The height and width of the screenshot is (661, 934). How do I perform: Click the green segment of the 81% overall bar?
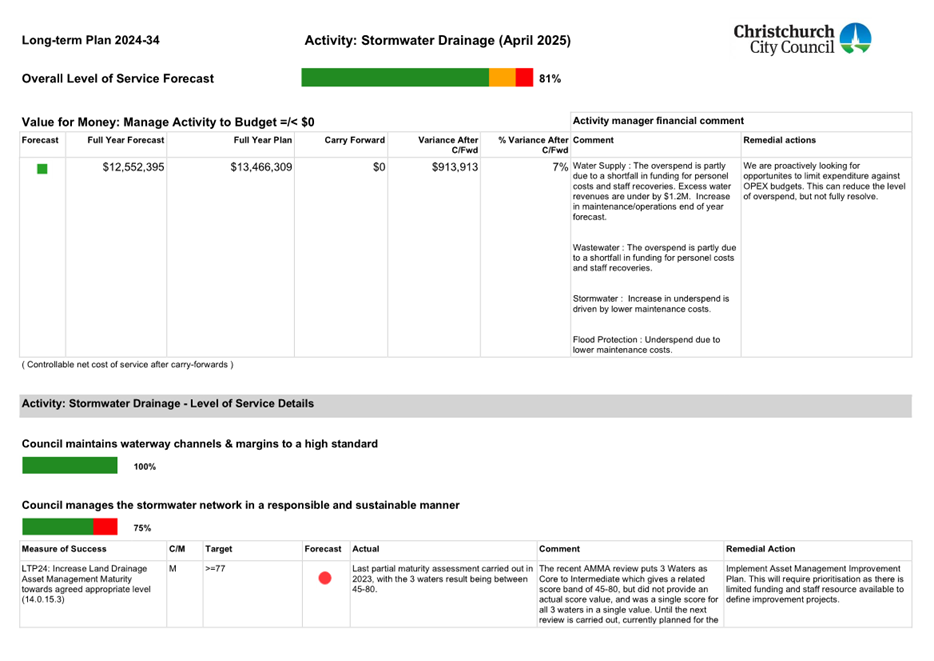coord(395,78)
